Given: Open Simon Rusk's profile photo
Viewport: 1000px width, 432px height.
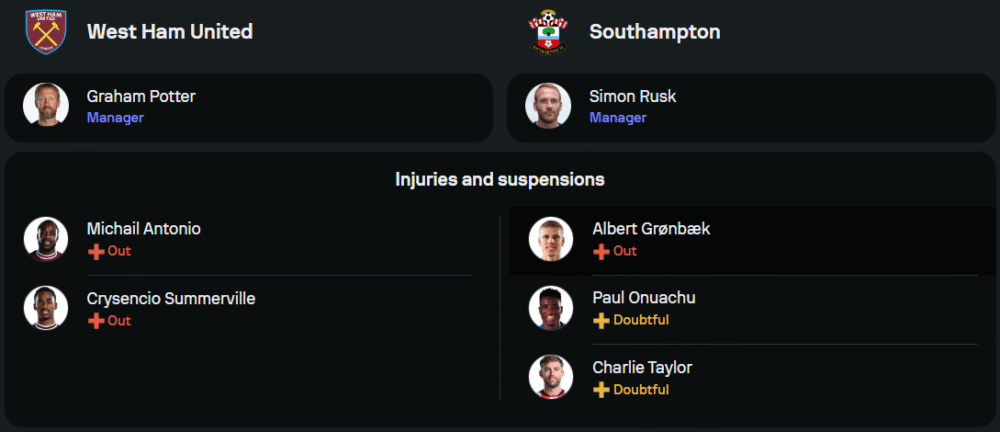Looking at the screenshot, I should (548, 105).
